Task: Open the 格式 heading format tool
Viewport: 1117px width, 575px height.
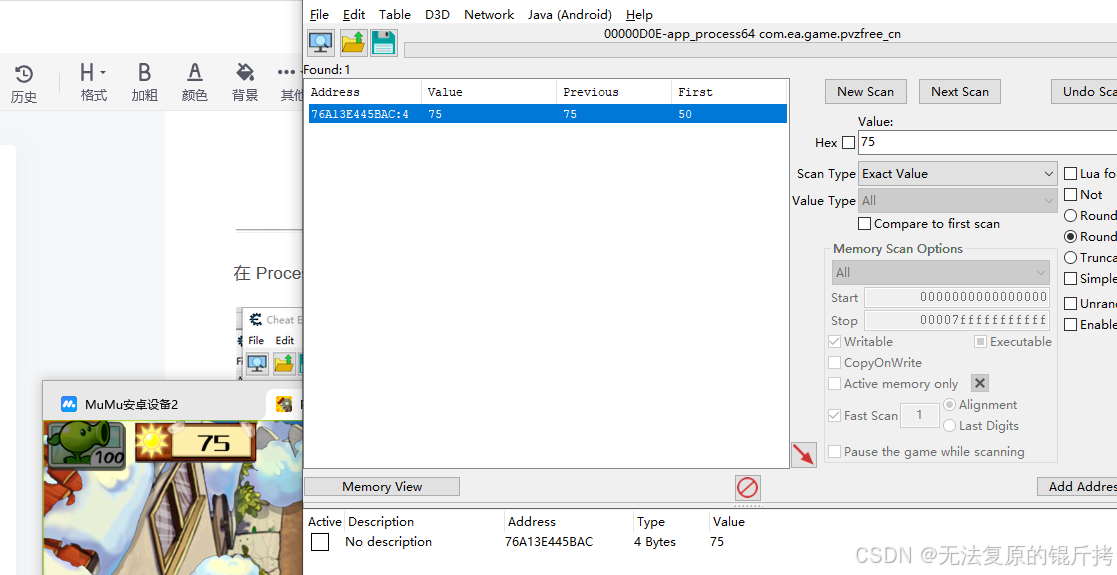Action: point(93,83)
